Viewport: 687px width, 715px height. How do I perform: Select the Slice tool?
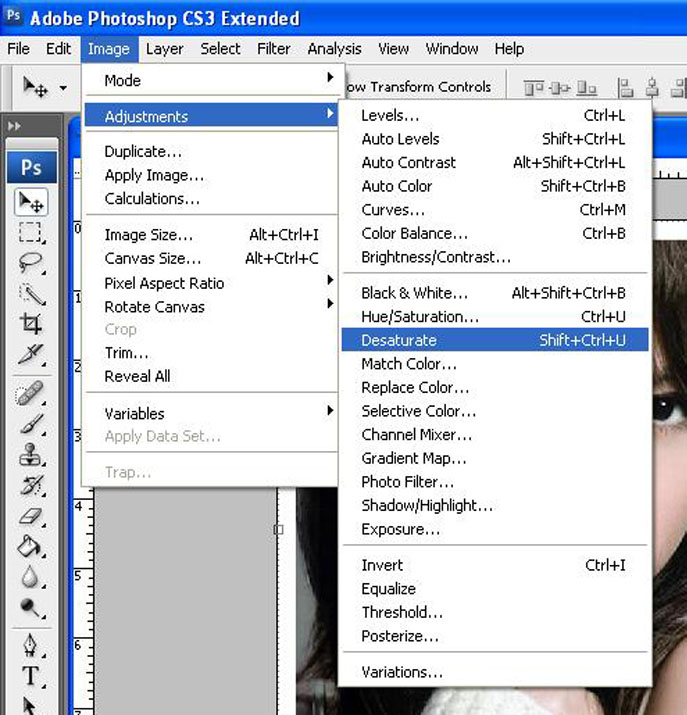click(31, 354)
